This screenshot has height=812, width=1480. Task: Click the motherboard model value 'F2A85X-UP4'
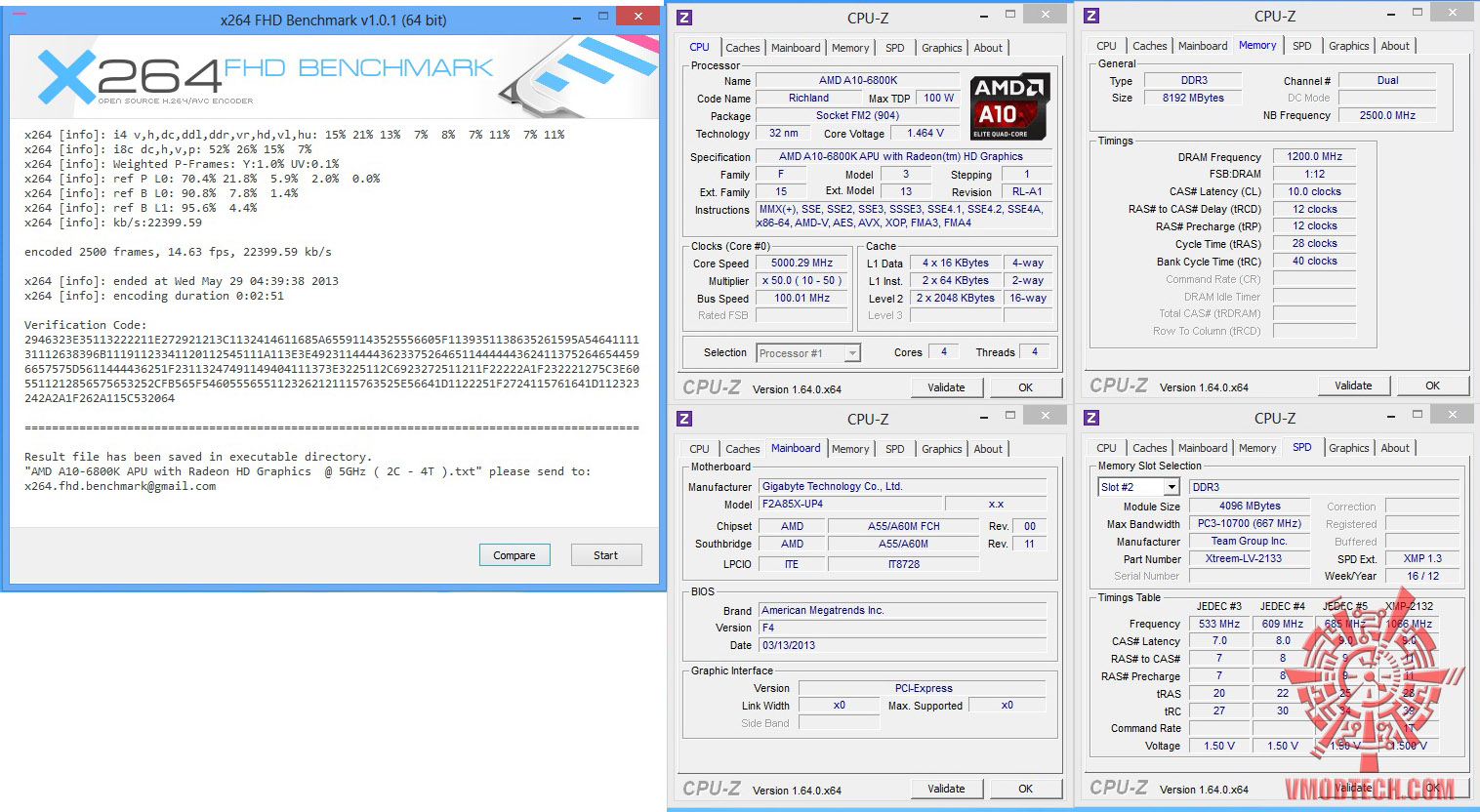[x=850, y=505]
